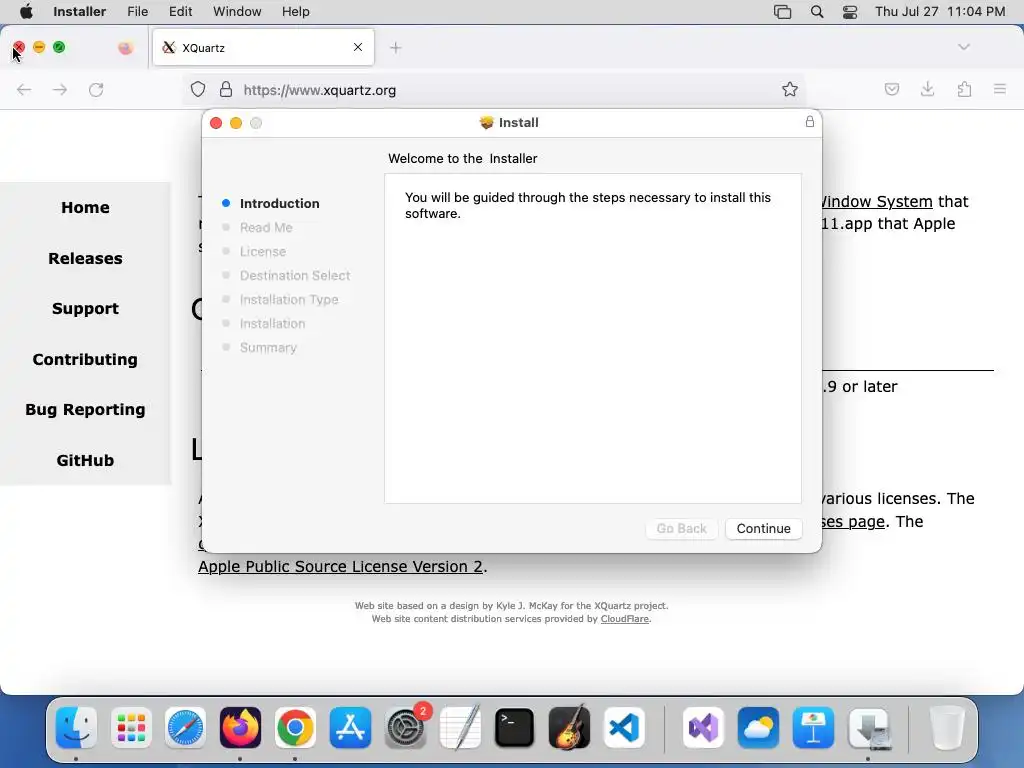Open Terminal from the Dock
Viewport: 1024px width, 768px height.
(515, 728)
